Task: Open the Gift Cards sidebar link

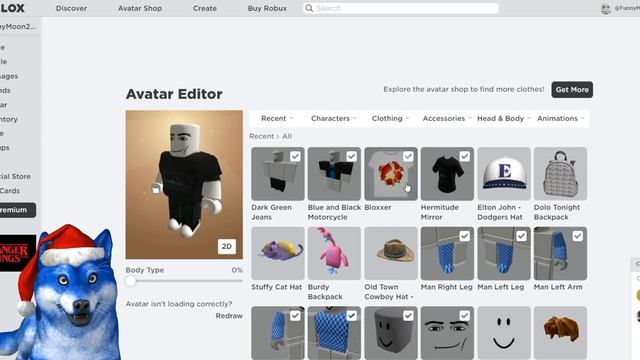Action: coord(10,191)
